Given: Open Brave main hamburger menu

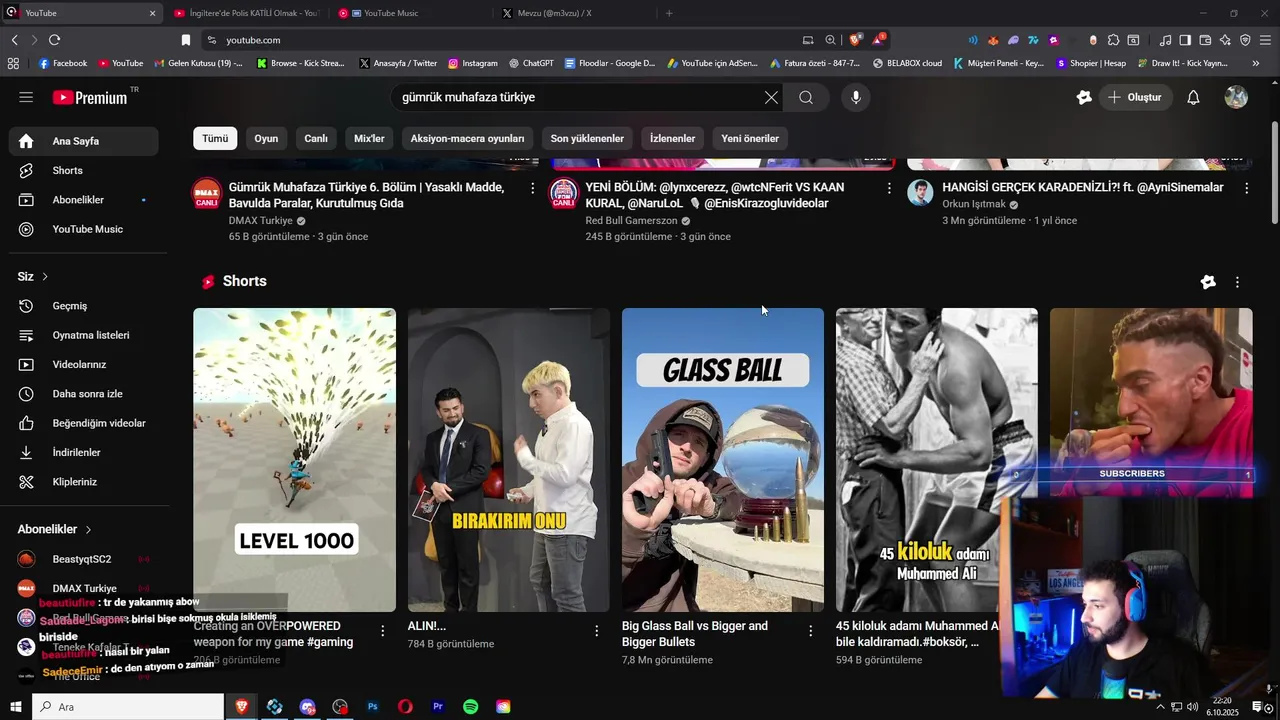Looking at the screenshot, I should tap(1266, 40).
